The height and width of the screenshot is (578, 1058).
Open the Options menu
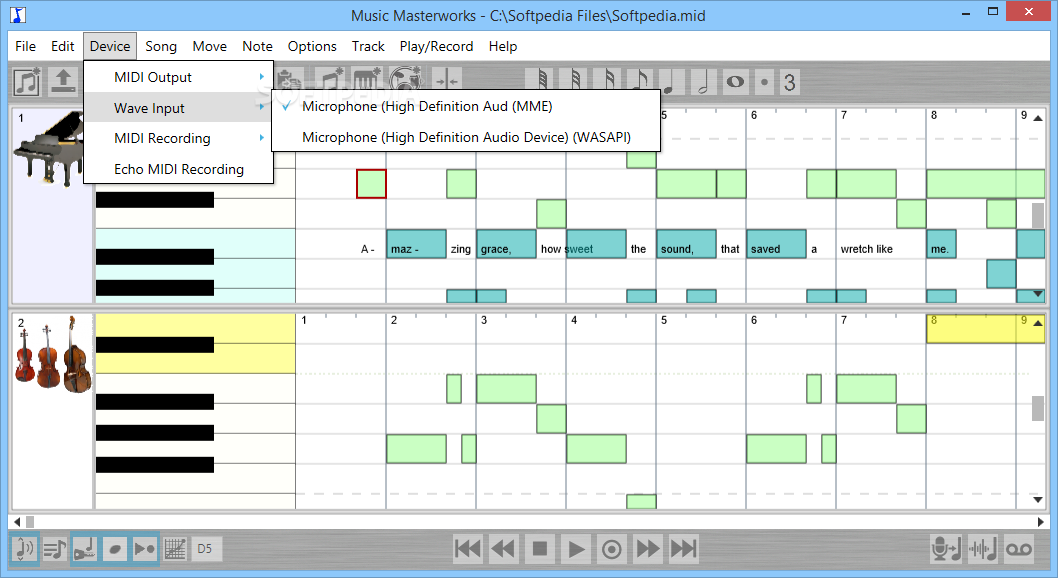(x=312, y=47)
